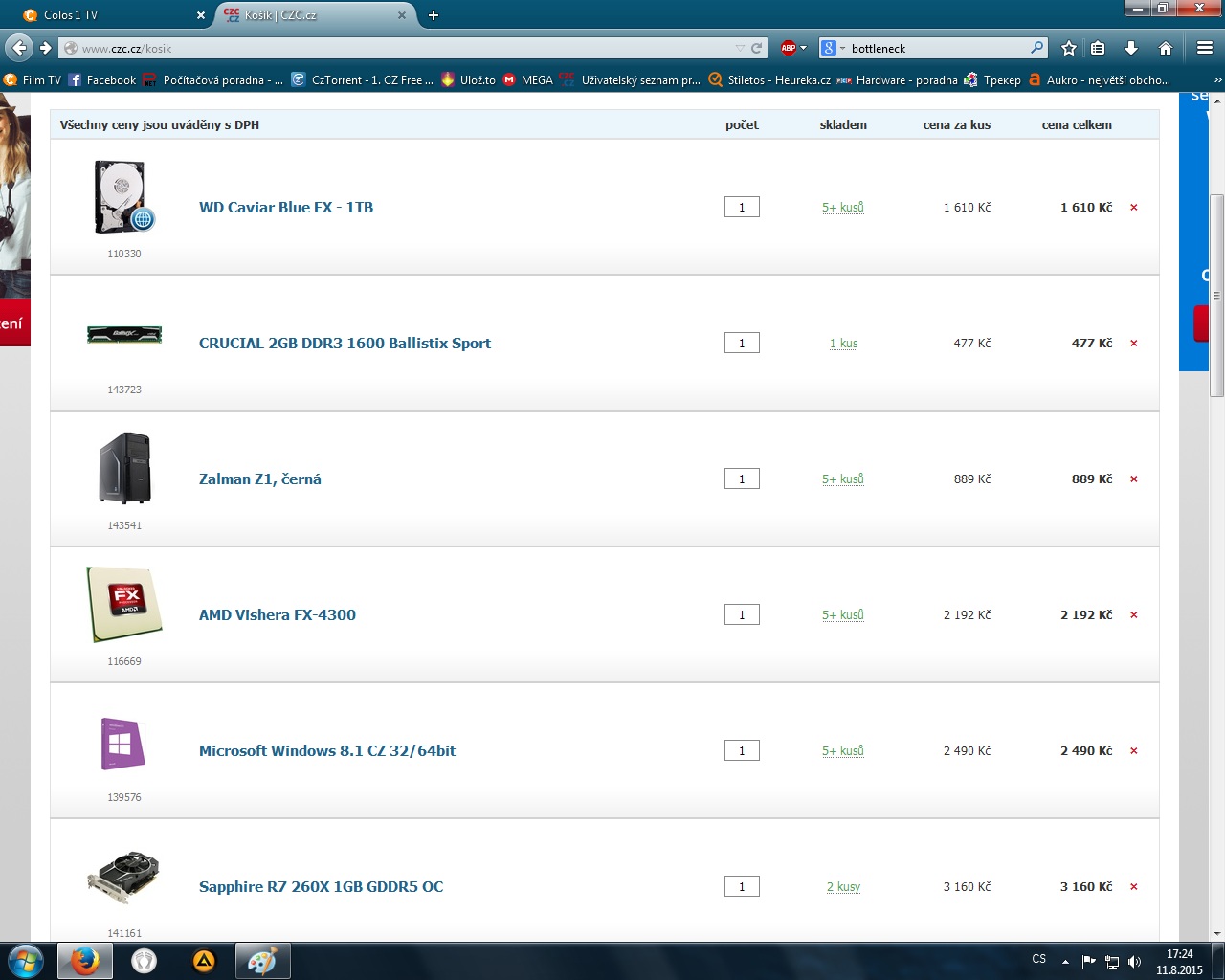Remove Sapphire R7 260X from cart
Image resolution: width=1225 pixels, height=980 pixels.
tap(1134, 887)
